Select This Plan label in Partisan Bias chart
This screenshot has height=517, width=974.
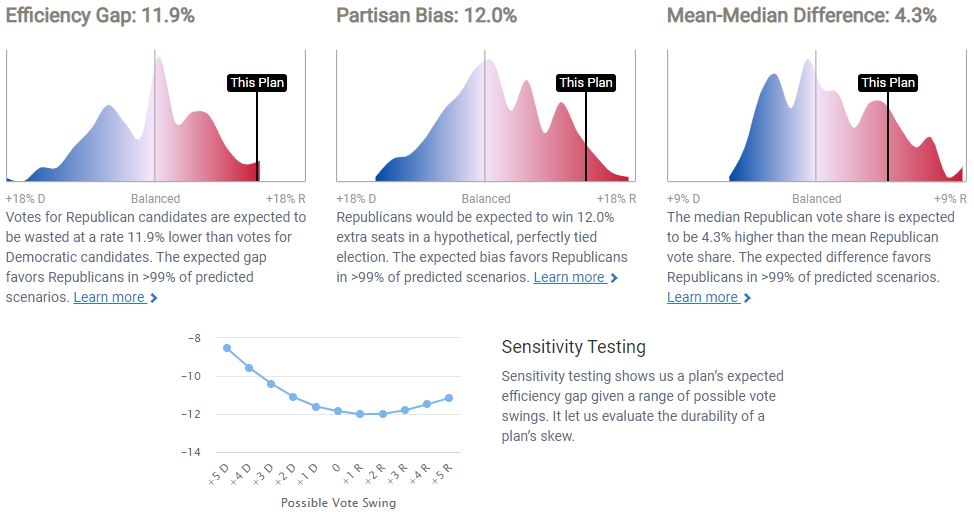coord(586,83)
